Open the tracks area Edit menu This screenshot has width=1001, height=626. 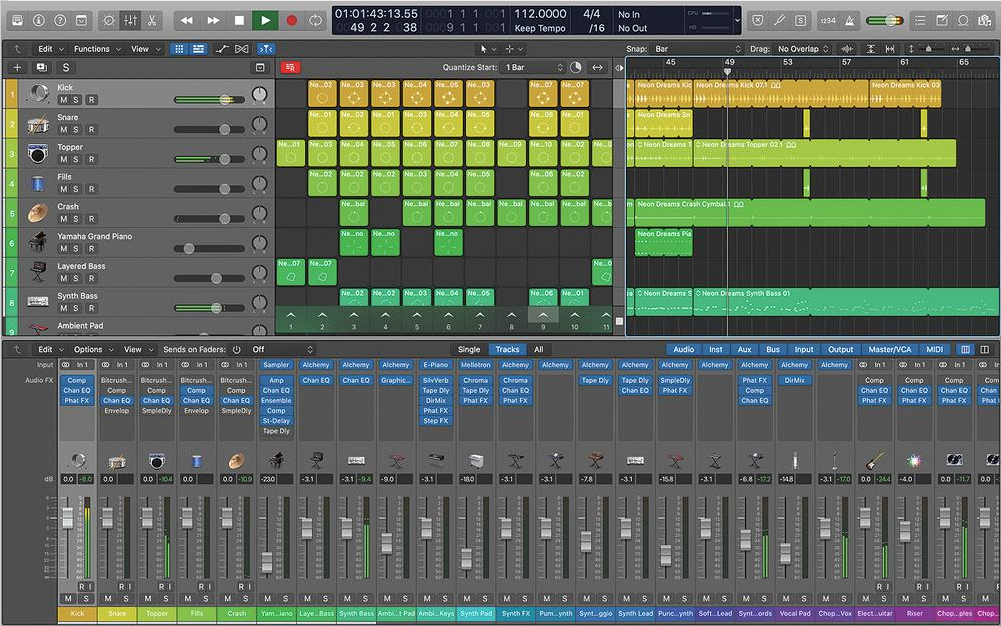pos(50,48)
